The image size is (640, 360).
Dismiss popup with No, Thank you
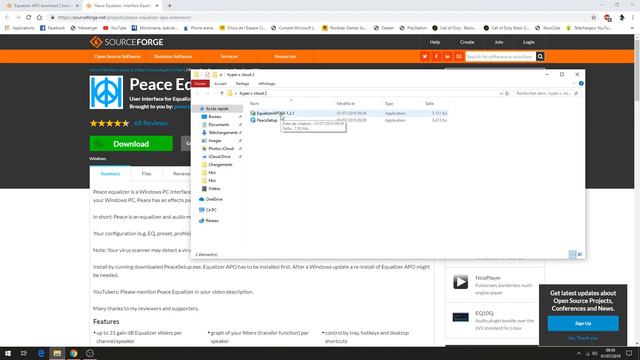583,338
